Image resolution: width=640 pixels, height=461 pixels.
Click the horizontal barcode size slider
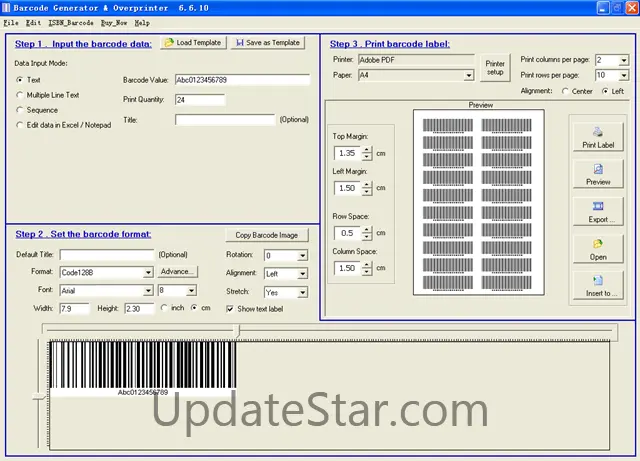(x=234, y=327)
